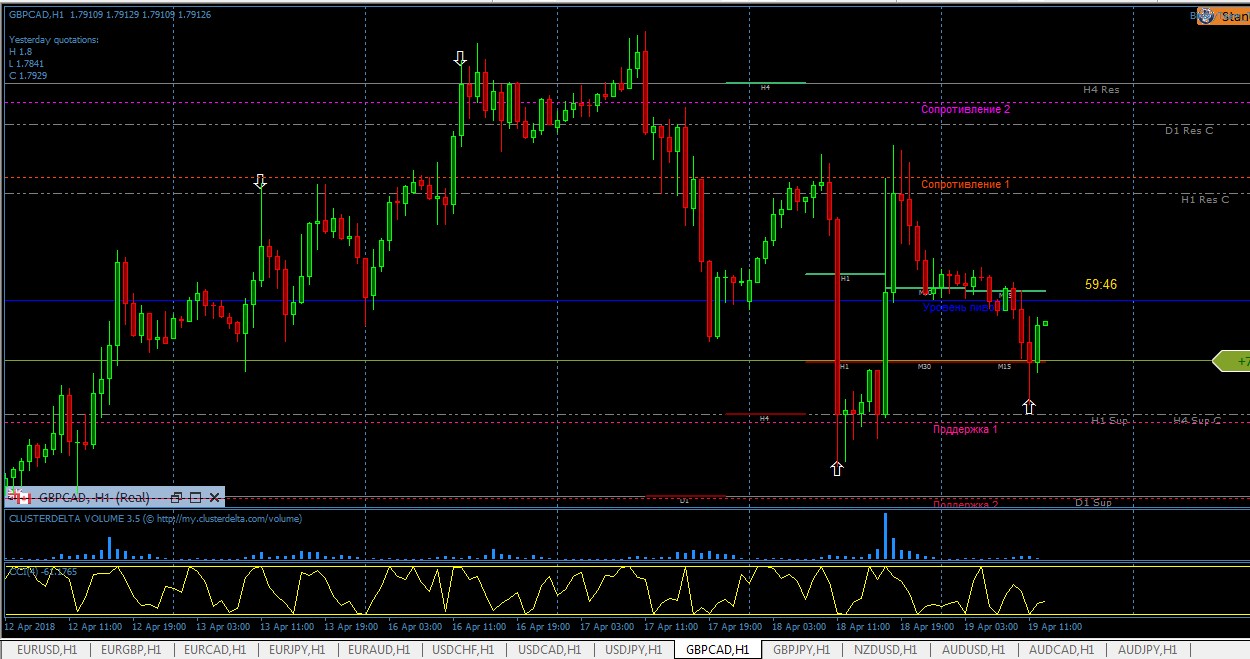Select the AUDUSD,H1 chart tab
Screen dimensions: 1250x659
[x=975, y=650]
